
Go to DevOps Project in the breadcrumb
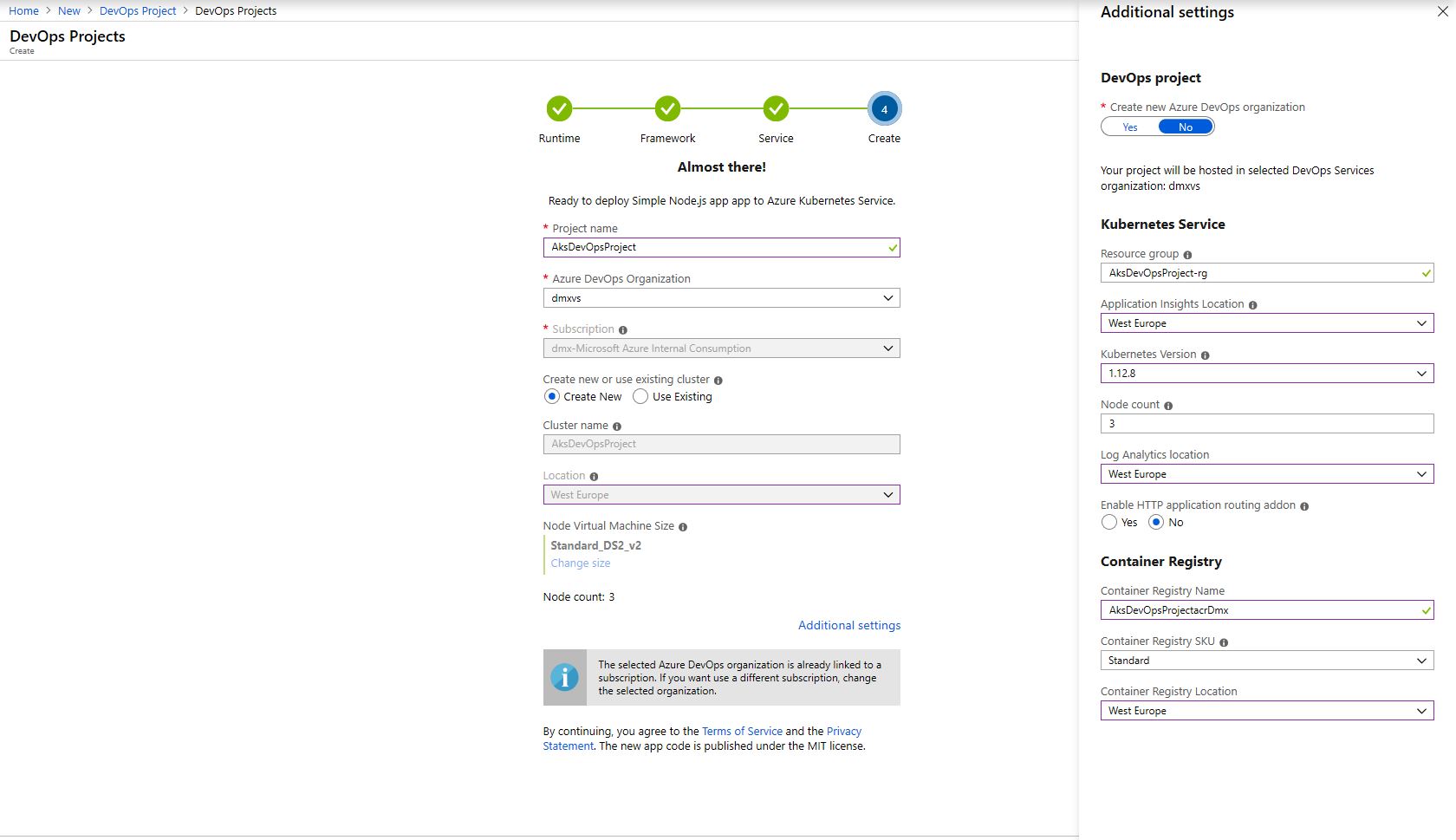138,11
